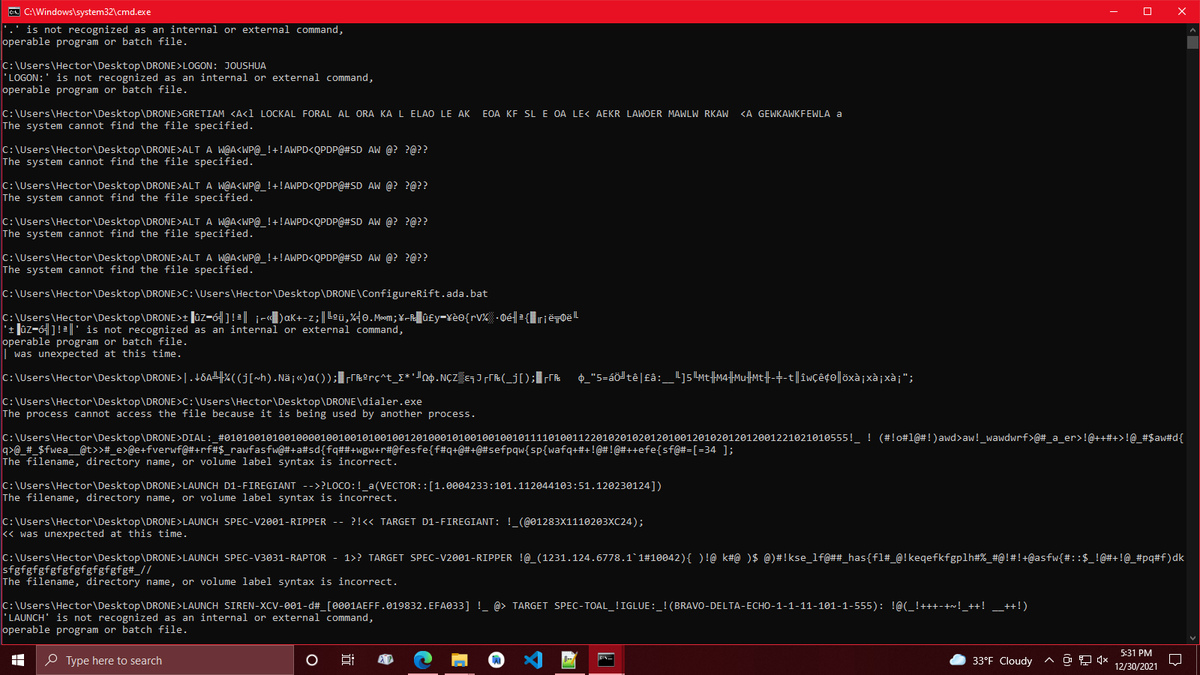The width and height of the screenshot is (1200, 675).
Task: Click the 'LAUNCH SPEC-V3031-RAPTOR' command line
Action: (594, 564)
